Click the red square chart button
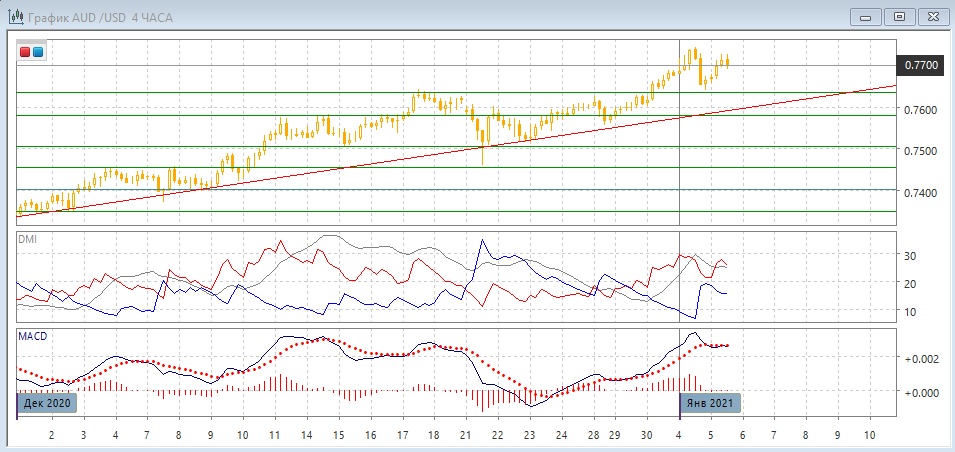955x452 pixels. [25, 52]
